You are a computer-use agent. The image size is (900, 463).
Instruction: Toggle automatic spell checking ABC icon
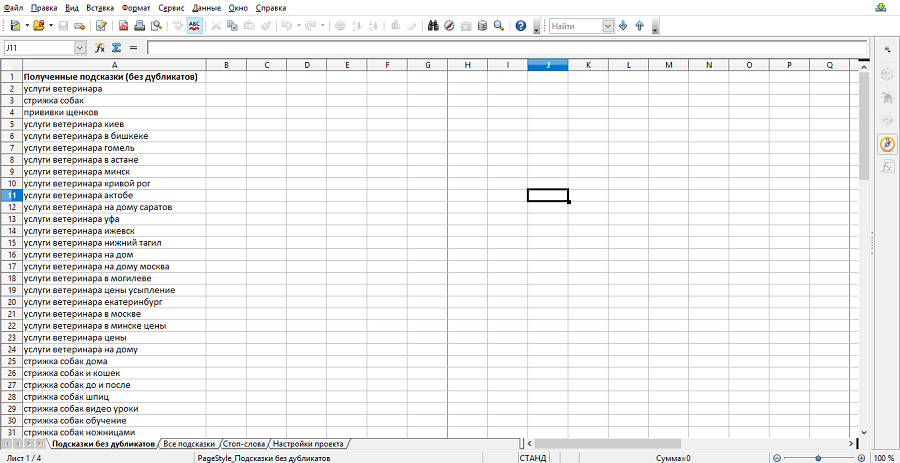[x=195, y=26]
